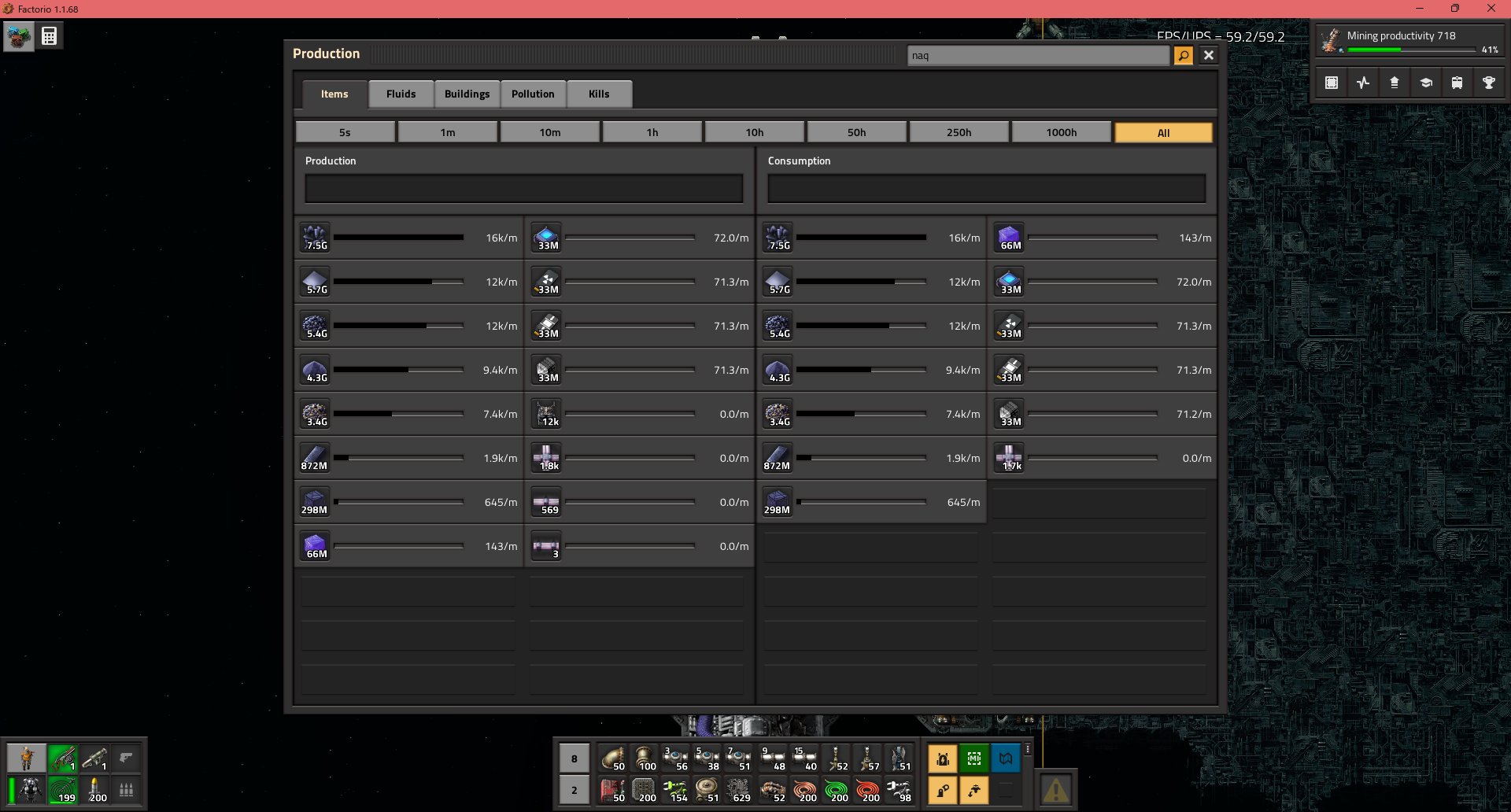Select production item with 3.4G count
This screenshot has width=1511, height=812.
(315, 414)
